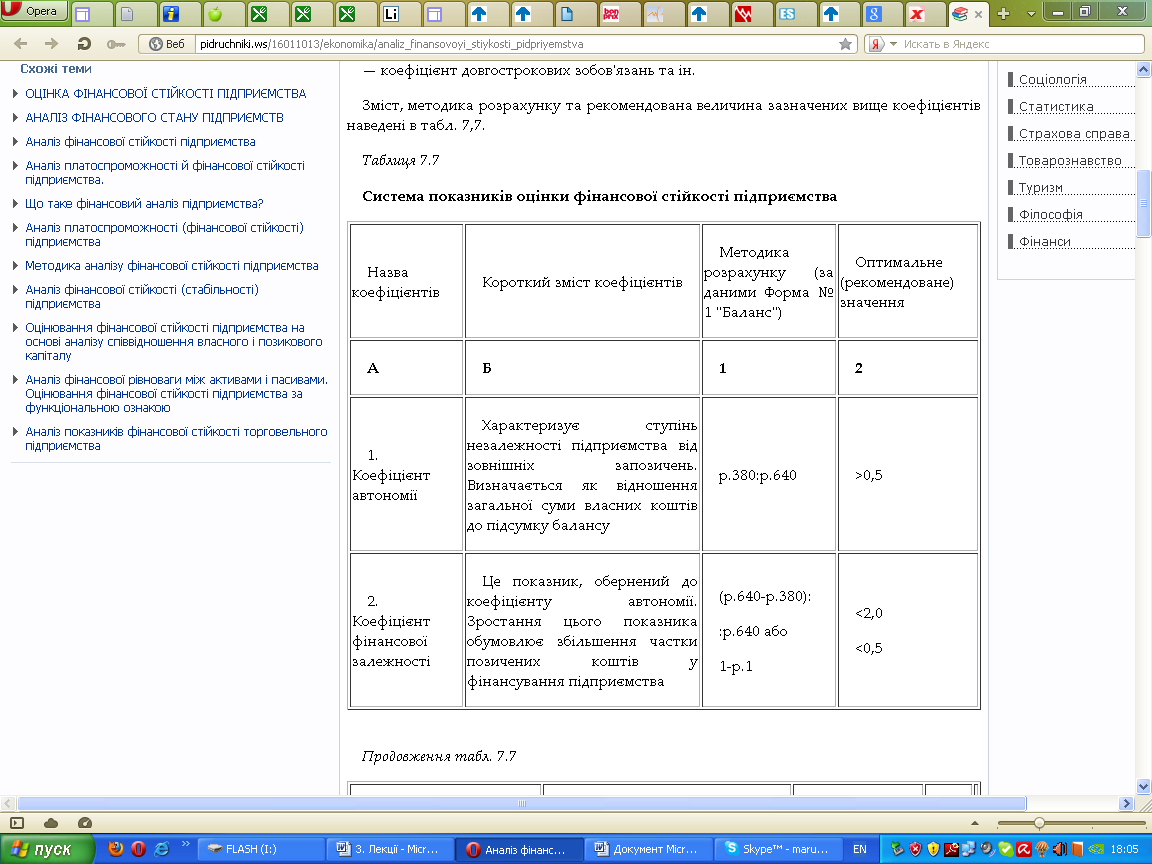Launch Internet Explorer from Quick Launch
The image size is (1152, 864).
click(161, 849)
